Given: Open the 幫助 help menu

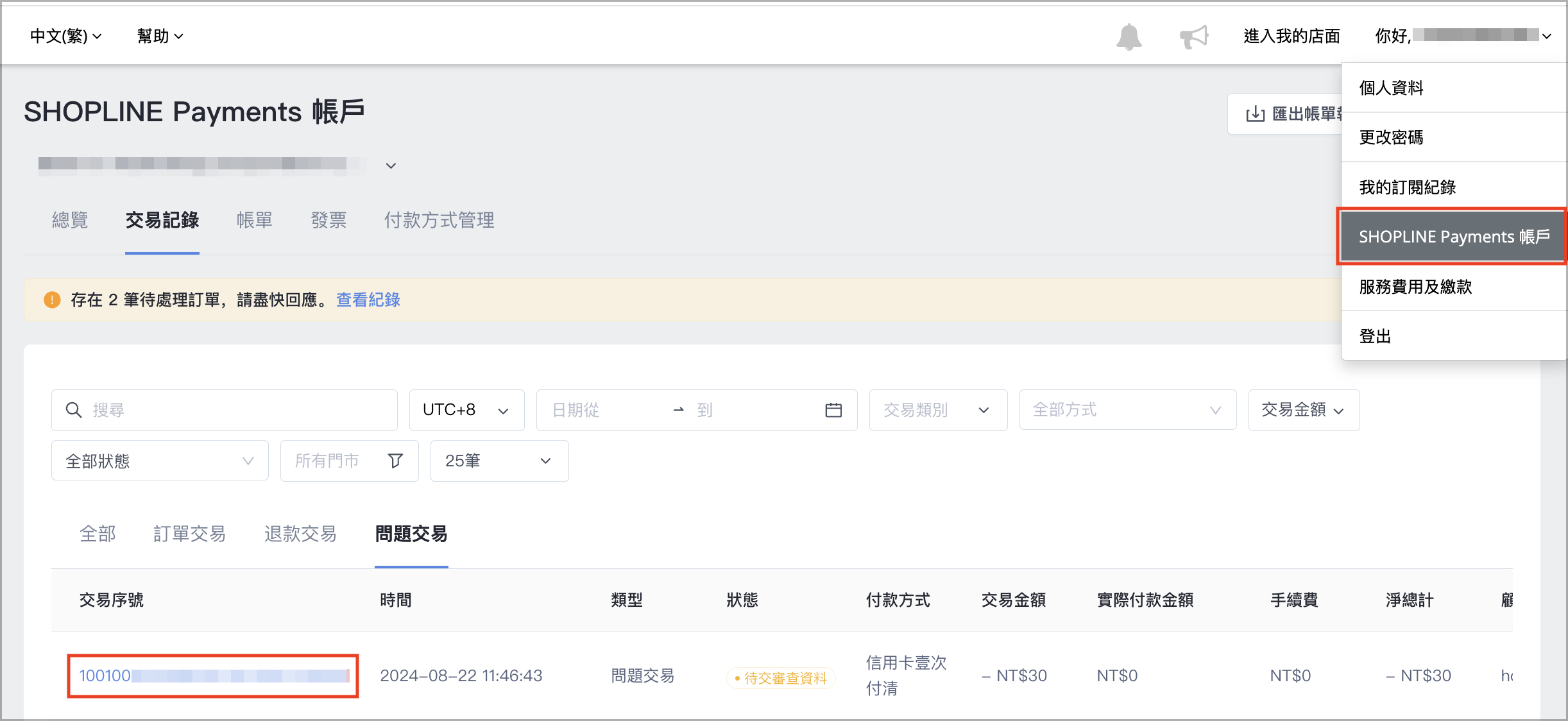Looking at the screenshot, I should click(x=160, y=36).
